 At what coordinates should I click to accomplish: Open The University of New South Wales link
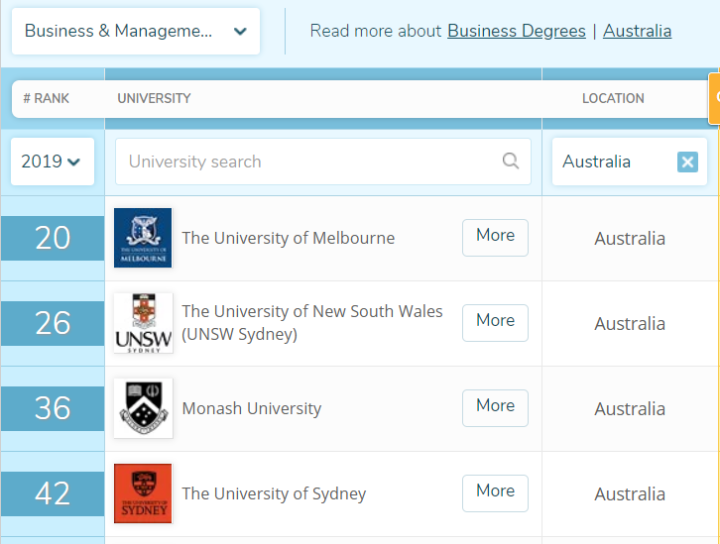pos(312,323)
